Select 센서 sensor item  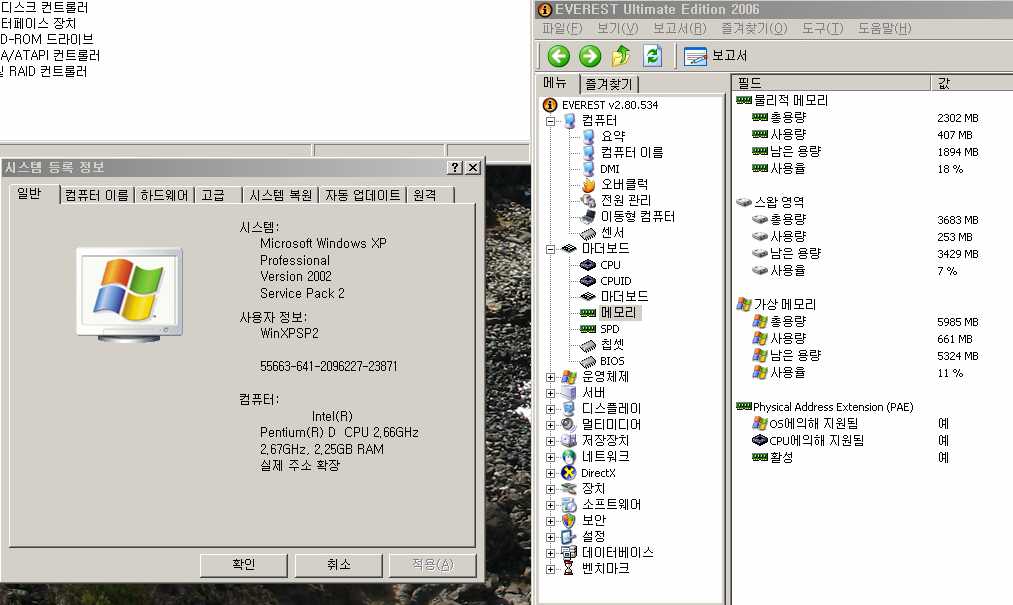point(612,233)
